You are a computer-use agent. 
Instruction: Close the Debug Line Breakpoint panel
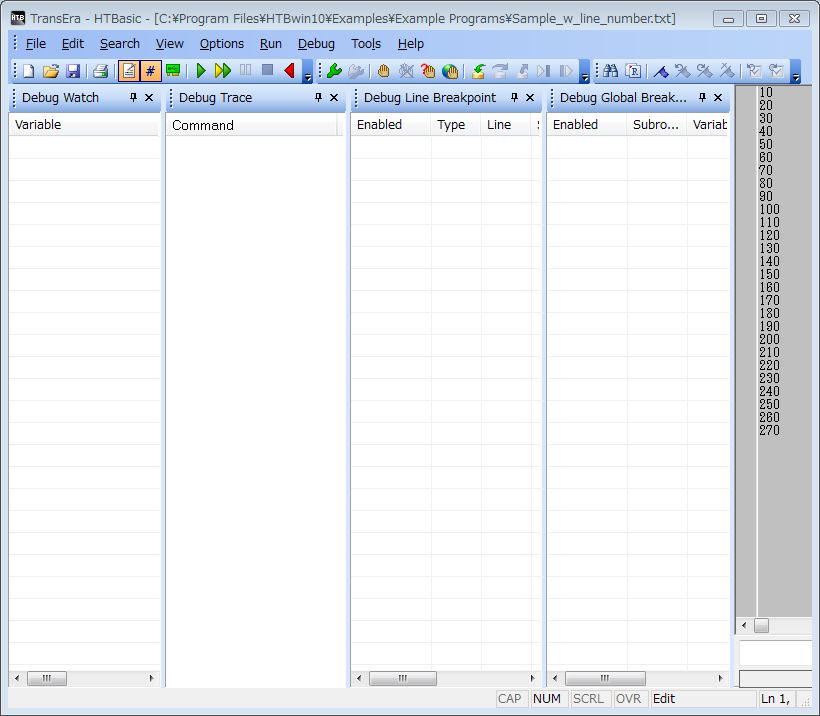point(530,97)
